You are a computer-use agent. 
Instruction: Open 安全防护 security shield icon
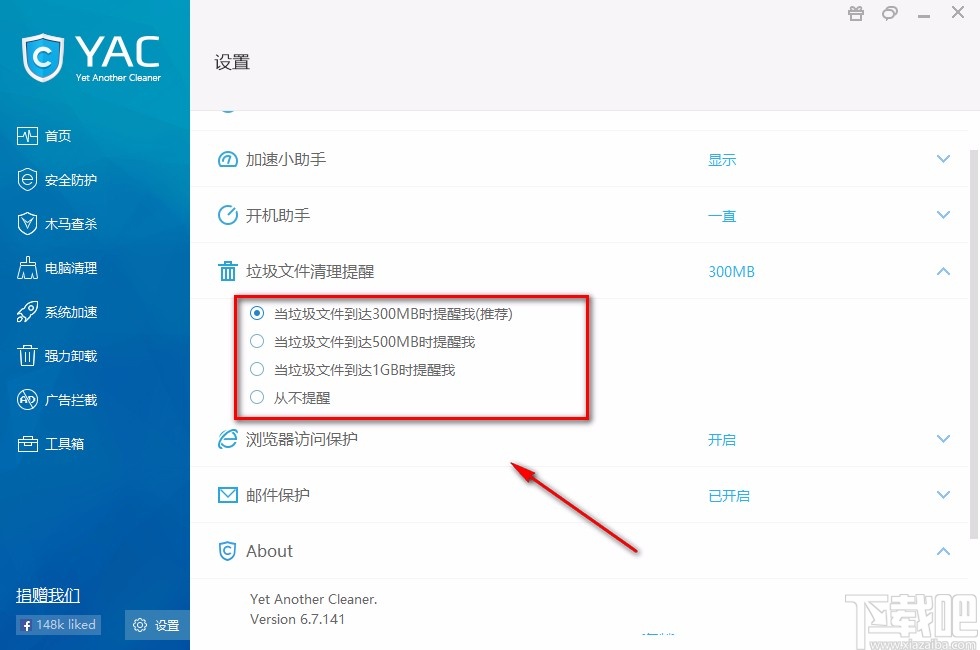[x=27, y=180]
